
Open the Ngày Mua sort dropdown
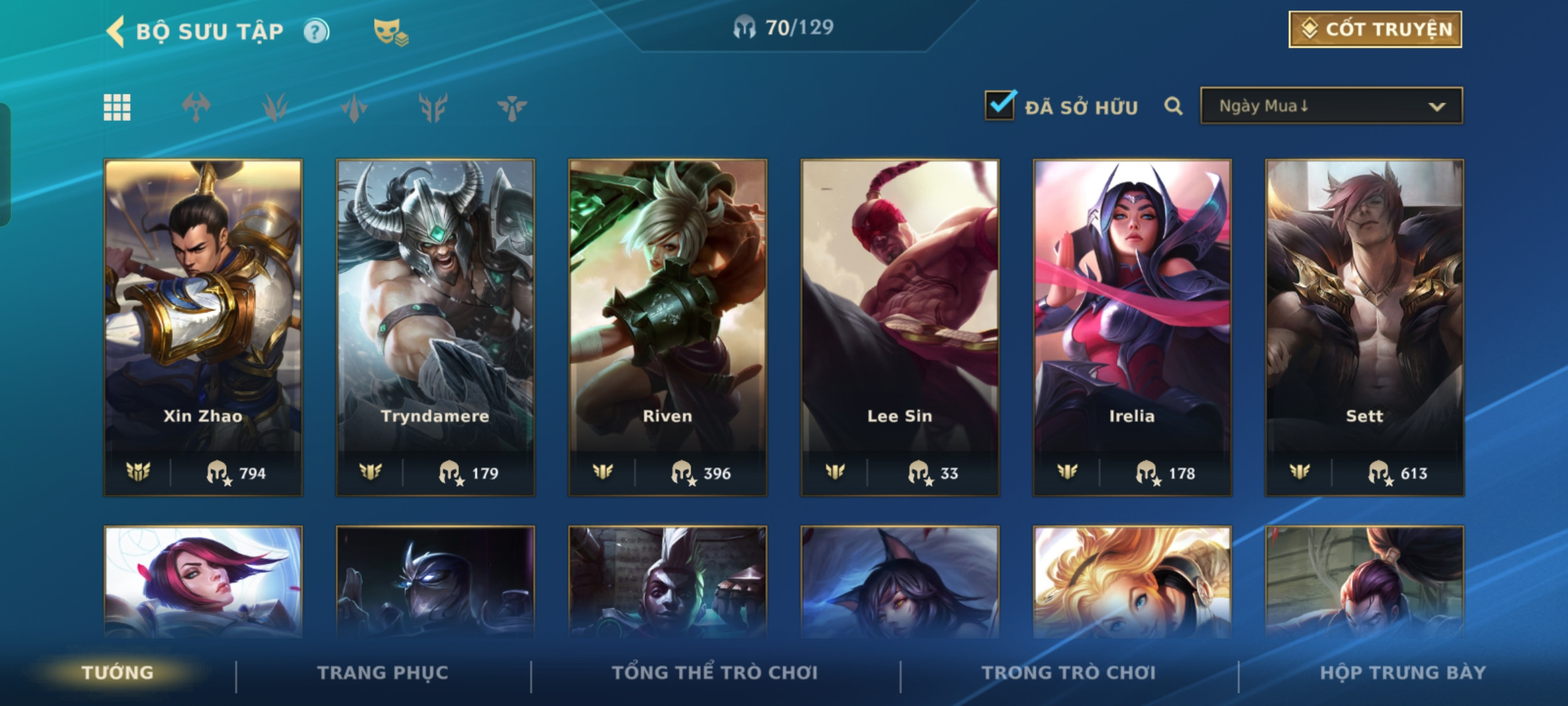1331,106
